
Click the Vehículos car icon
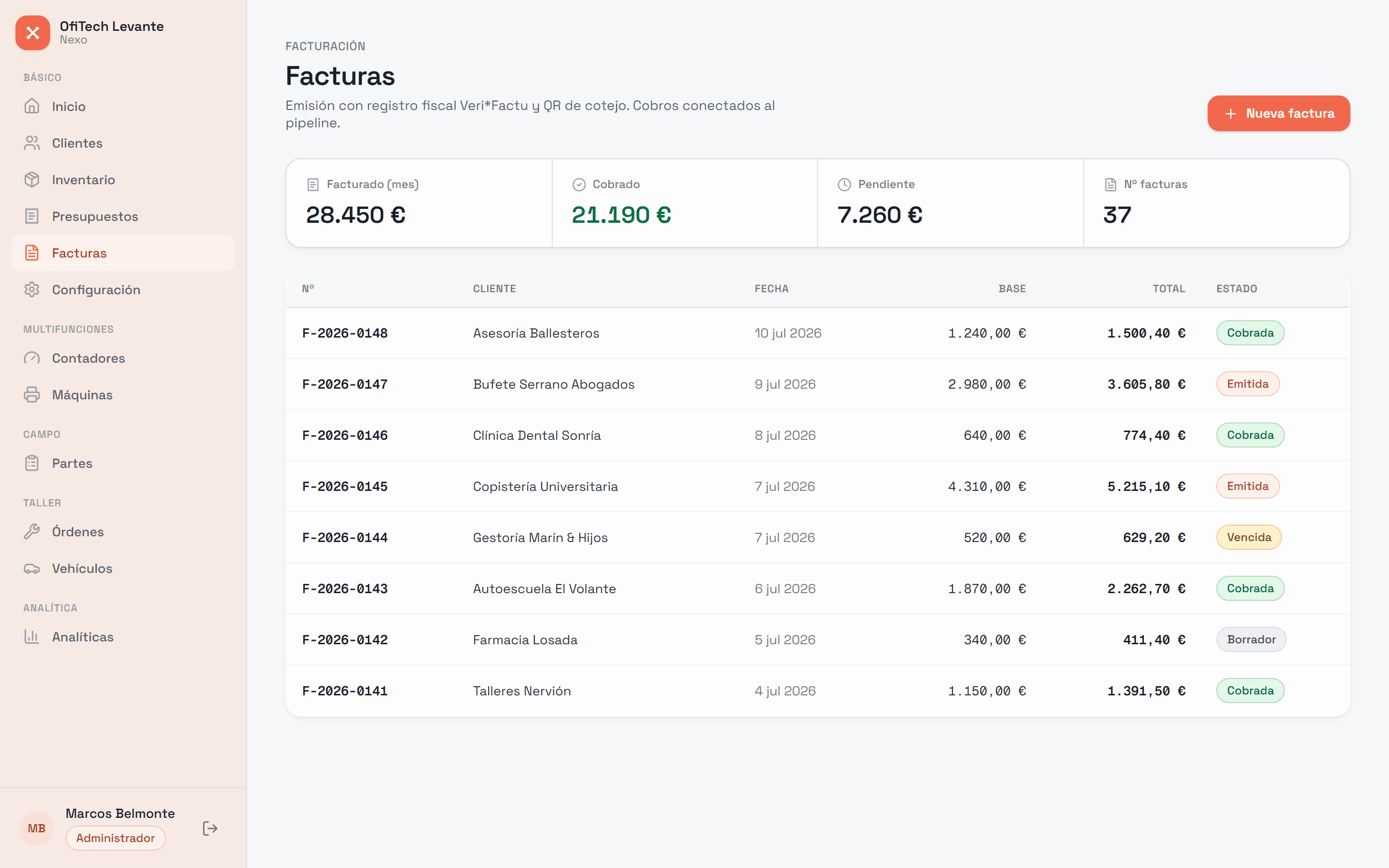[x=32, y=569]
